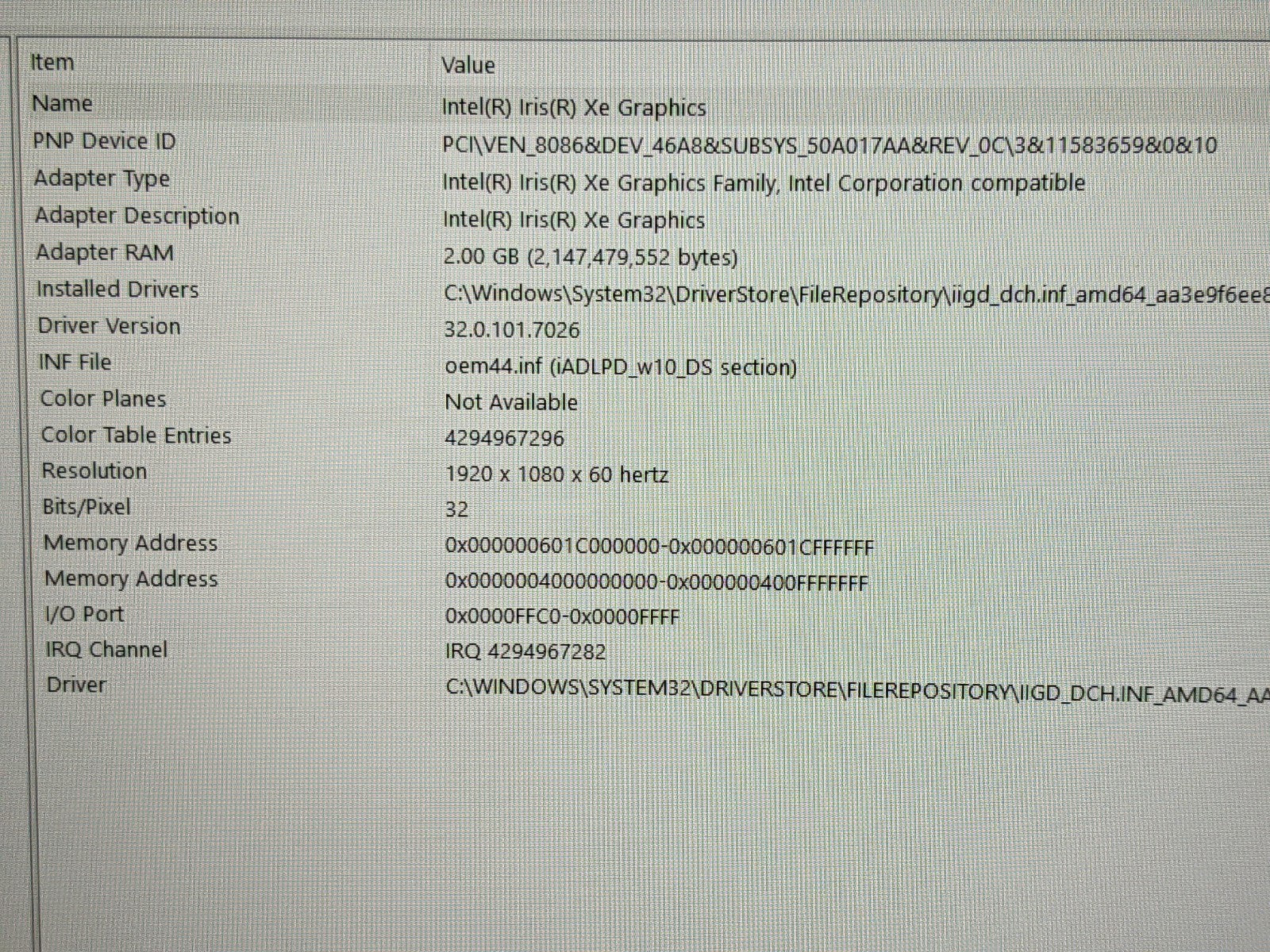The height and width of the screenshot is (952, 1270).
Task: Select the Driver Version row
Action: pos(109,326)
